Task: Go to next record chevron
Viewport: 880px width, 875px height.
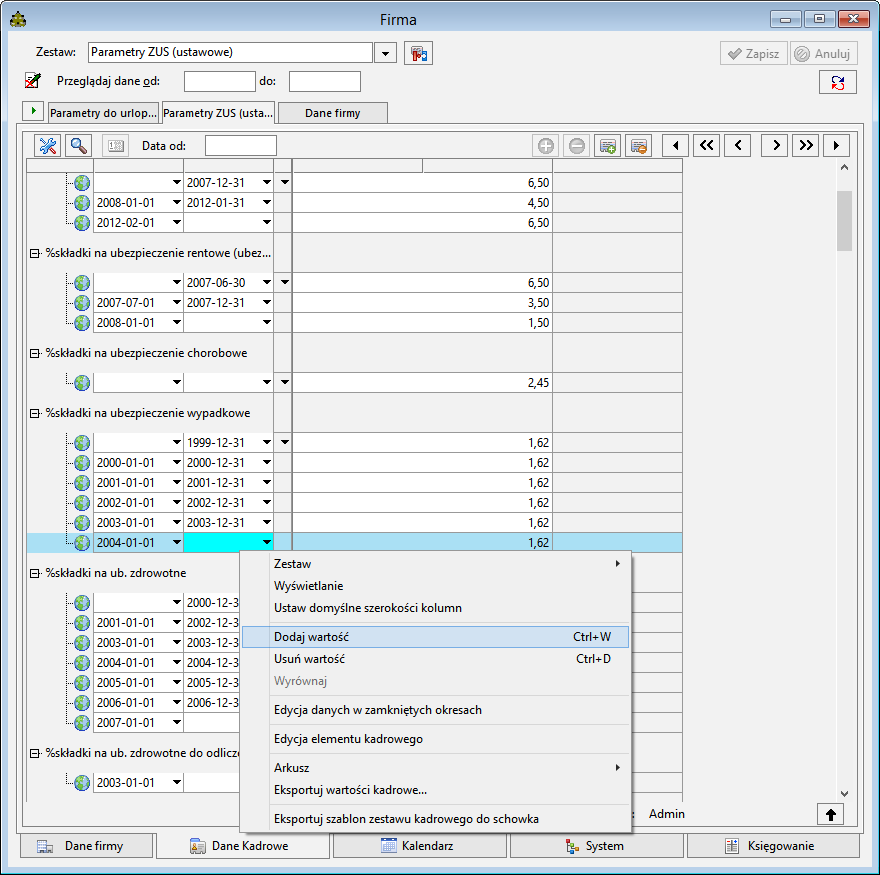Action: pyautogui.click(x=774, y=146)
